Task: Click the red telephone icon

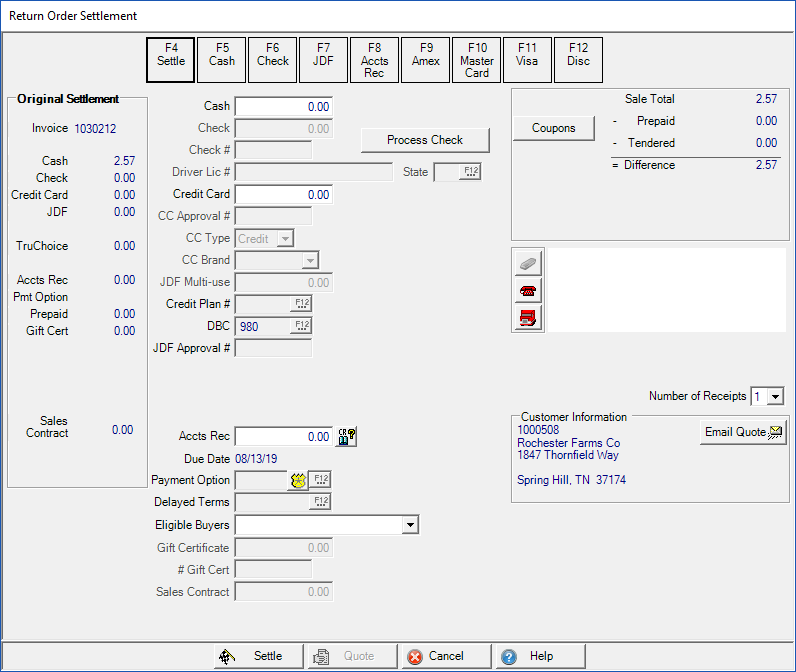Action: tap(528, 291)
